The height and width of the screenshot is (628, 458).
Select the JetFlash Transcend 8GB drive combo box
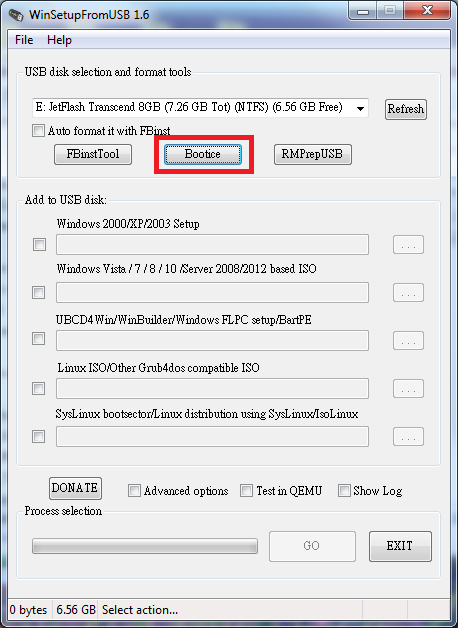click(x=200, y=108)
